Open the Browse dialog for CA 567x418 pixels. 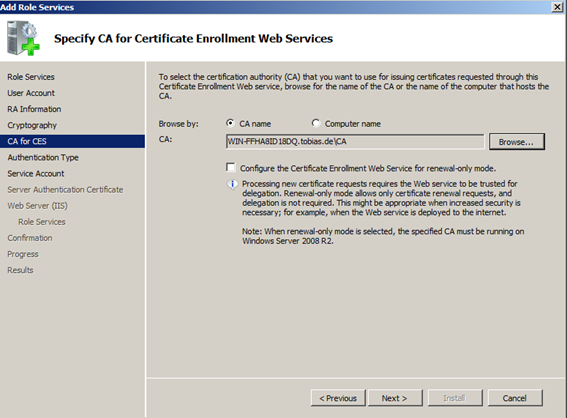tap(517, 142)
